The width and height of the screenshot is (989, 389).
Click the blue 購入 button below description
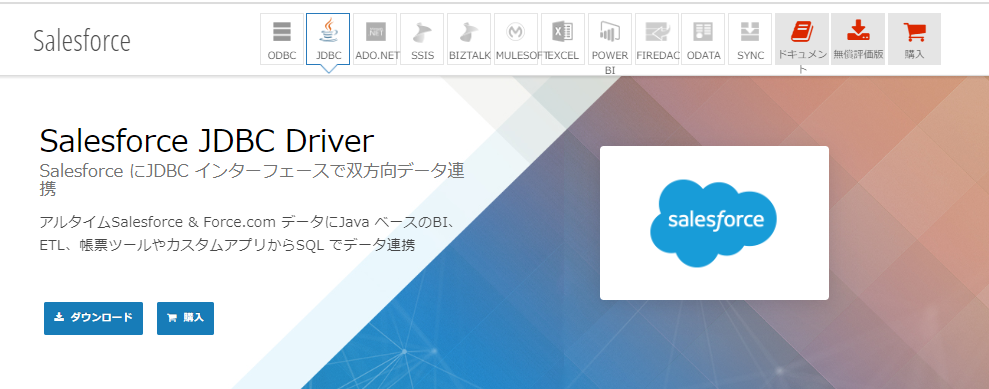pyautogui.click(x=185, y=318)
